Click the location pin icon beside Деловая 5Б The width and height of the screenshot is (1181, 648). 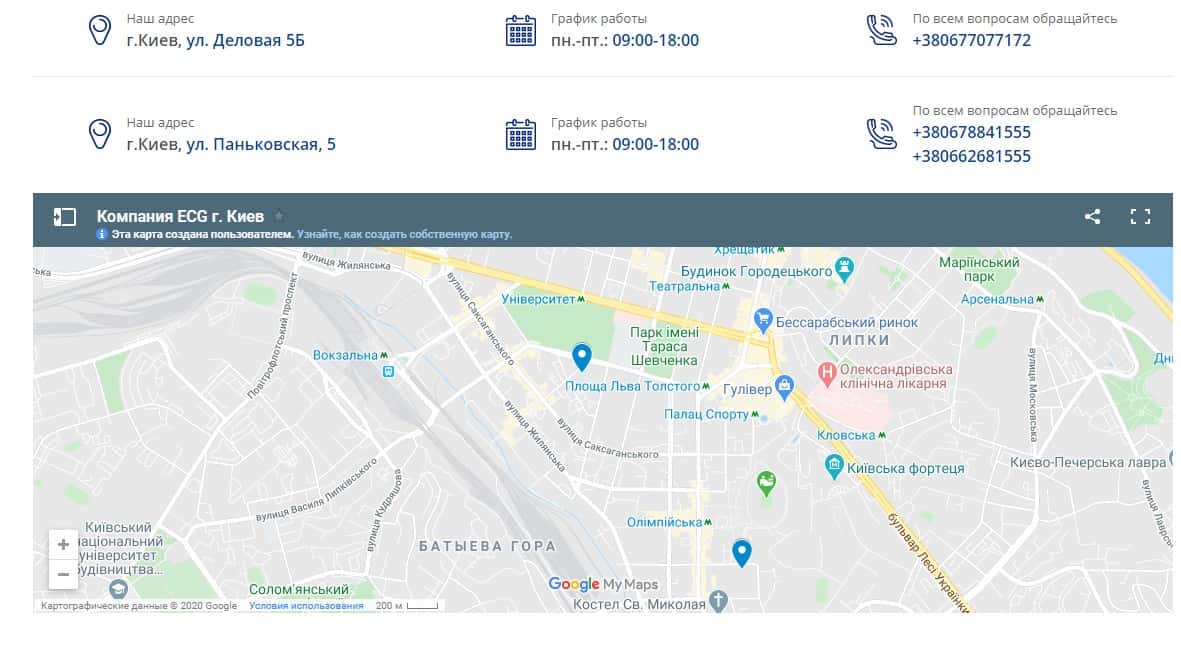tap(99, 30)
